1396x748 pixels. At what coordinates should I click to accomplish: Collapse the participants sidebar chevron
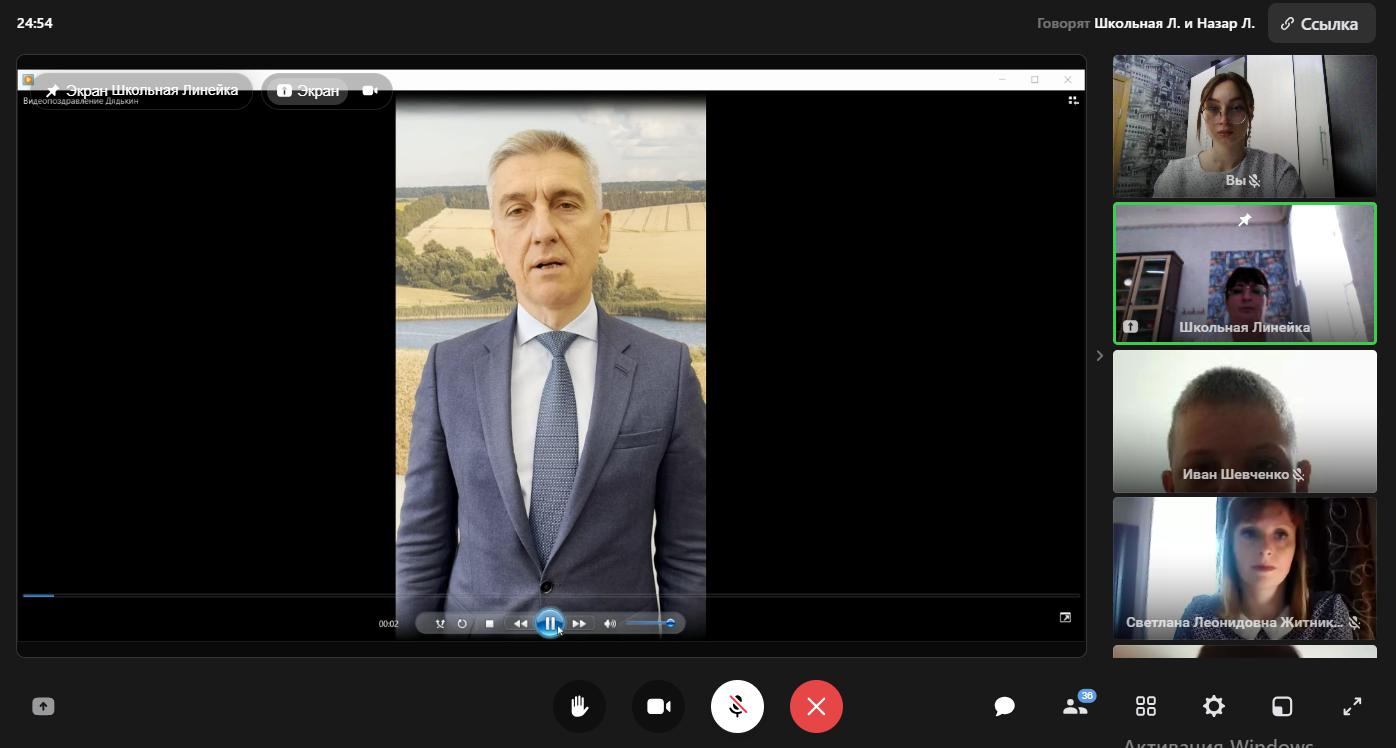tap(1100, 355)
